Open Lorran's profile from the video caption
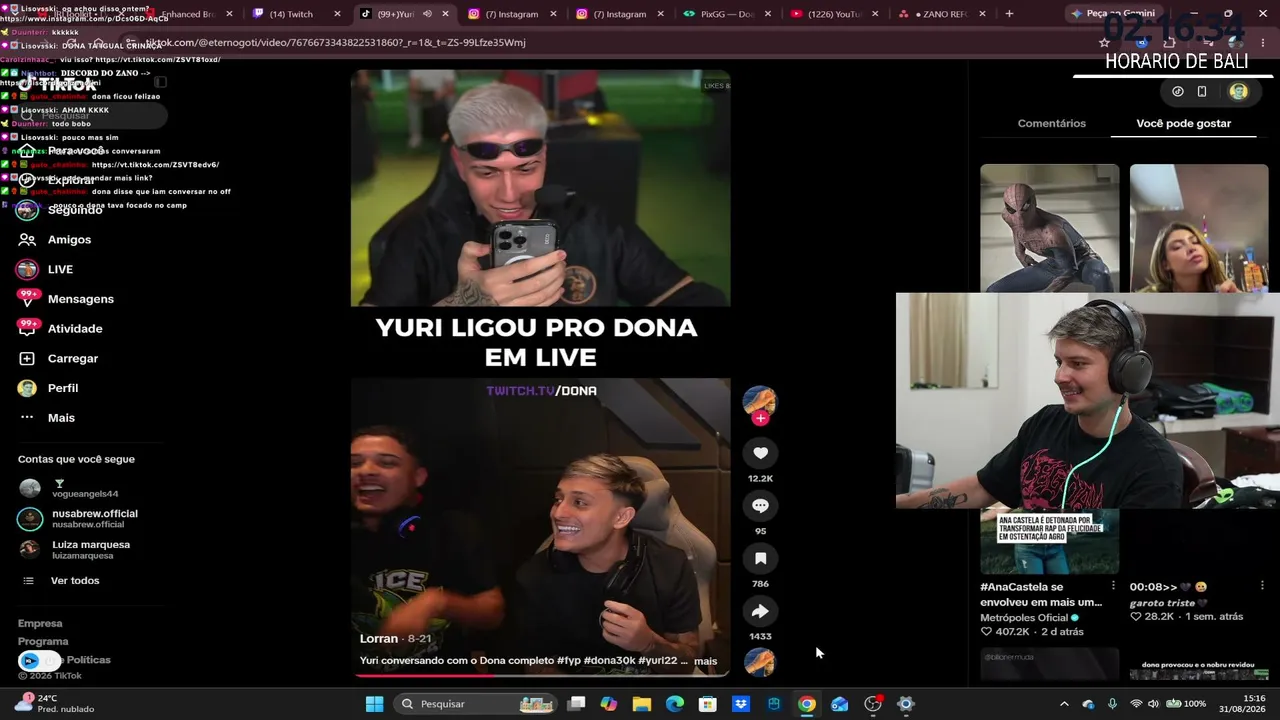Viewport: 1280px width, 720px height. click(x=379, y=638)
